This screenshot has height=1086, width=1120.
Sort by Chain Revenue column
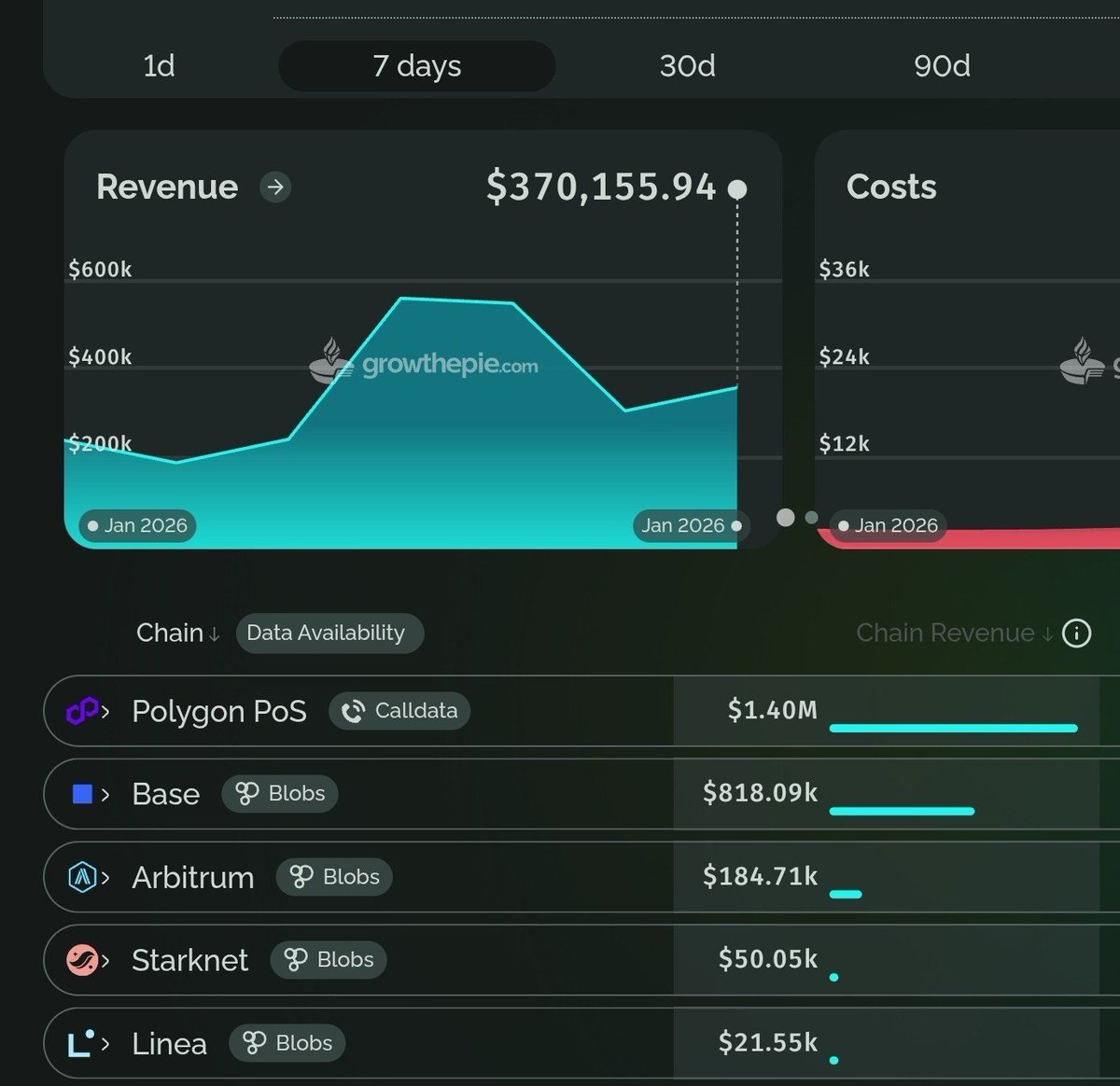pos(955,633)
